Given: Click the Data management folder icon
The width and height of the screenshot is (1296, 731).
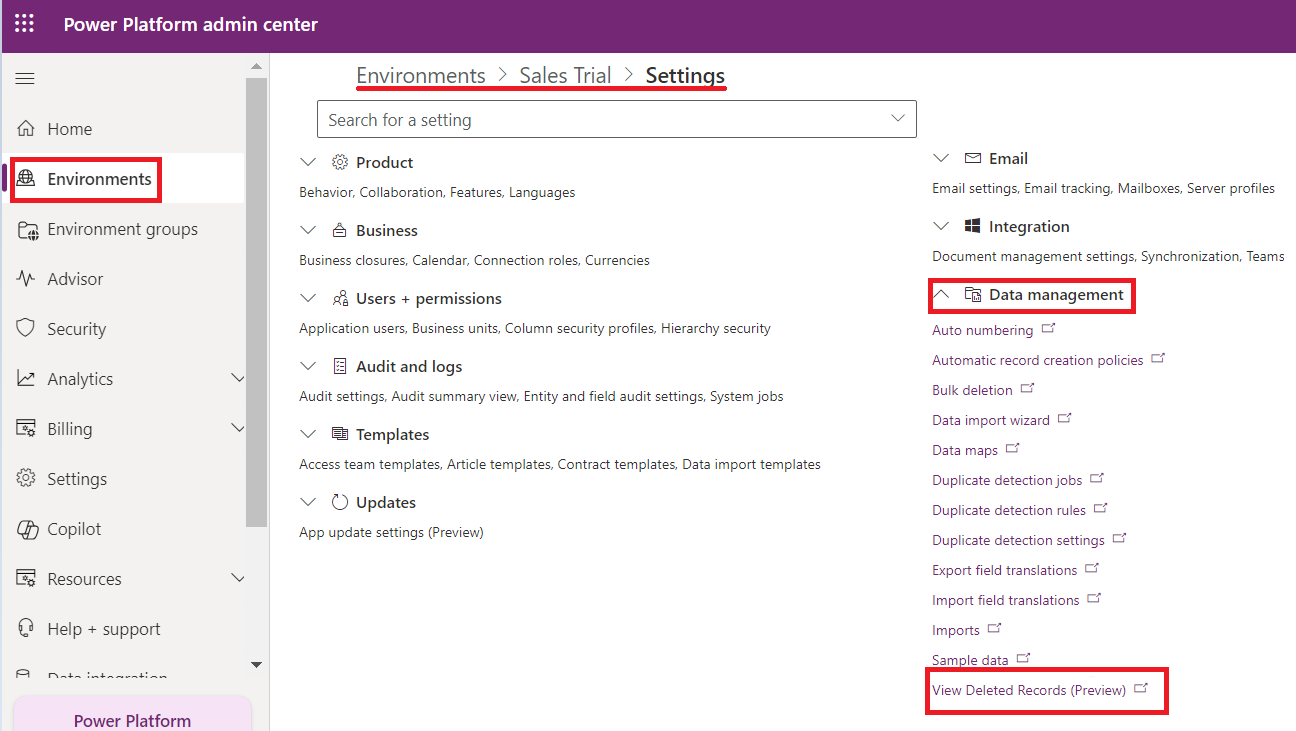Looking at the screenshot, I should [x=973, y=294].
